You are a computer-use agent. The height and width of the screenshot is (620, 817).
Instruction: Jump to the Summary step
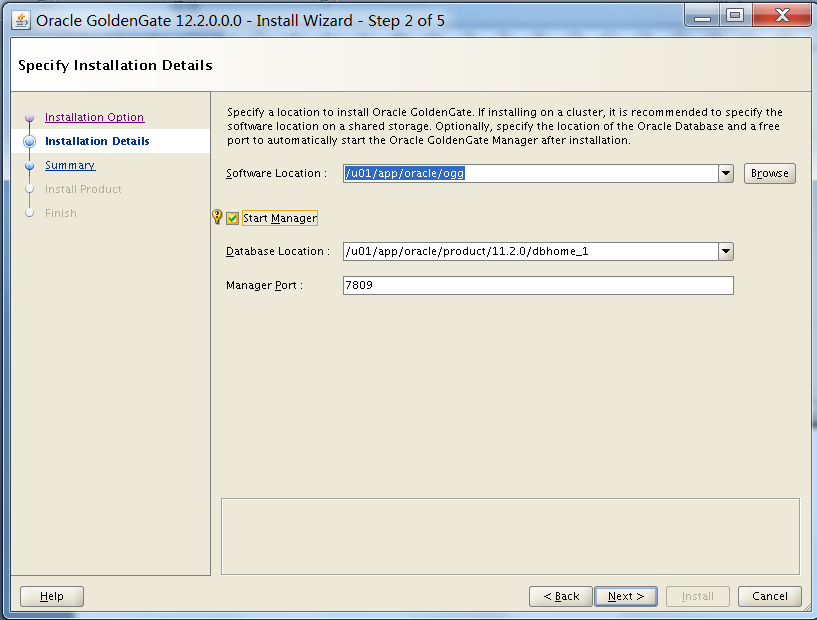point(70,165)
